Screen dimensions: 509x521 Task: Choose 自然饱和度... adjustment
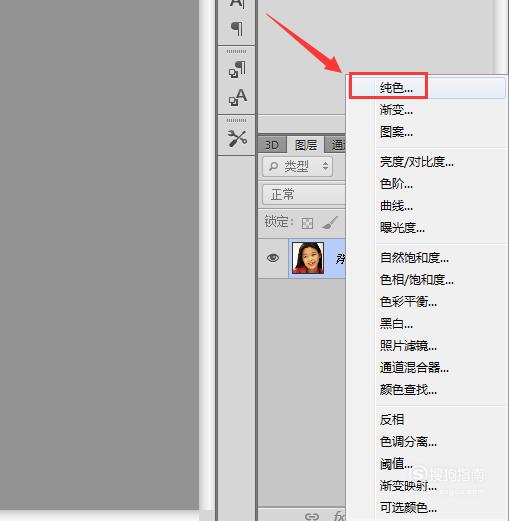click(427, 258)
